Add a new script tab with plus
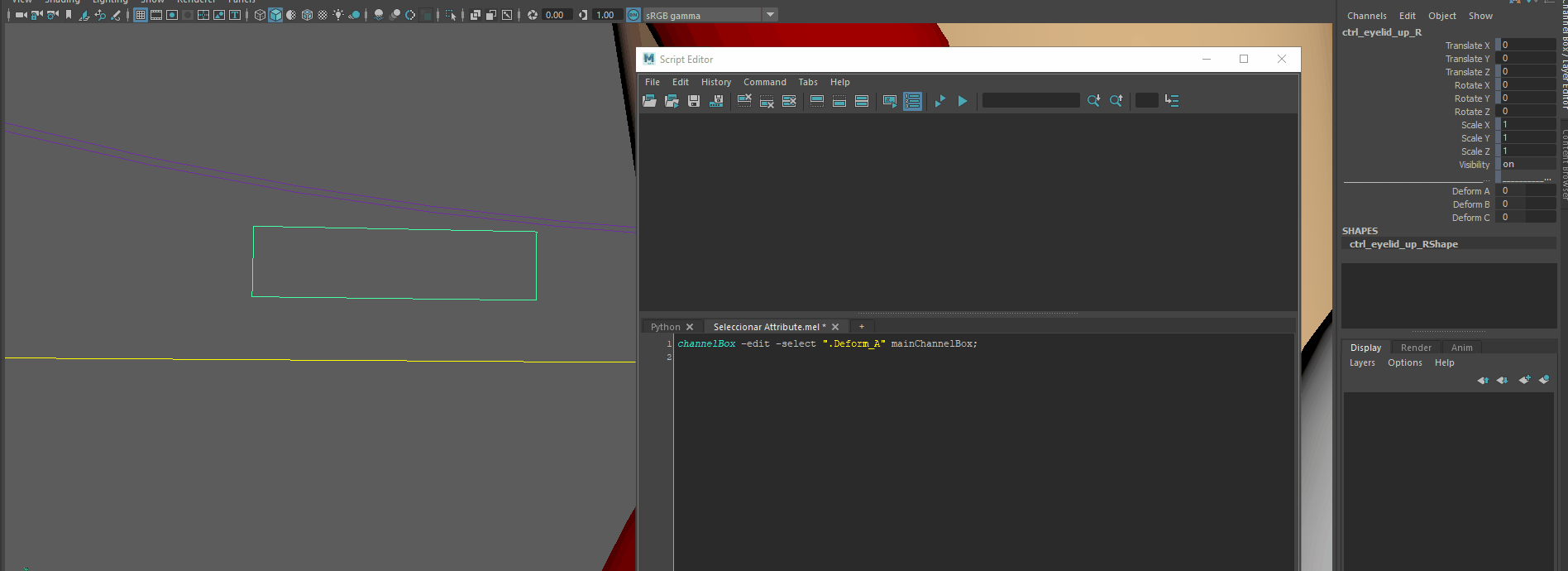 tap(861, 327)
